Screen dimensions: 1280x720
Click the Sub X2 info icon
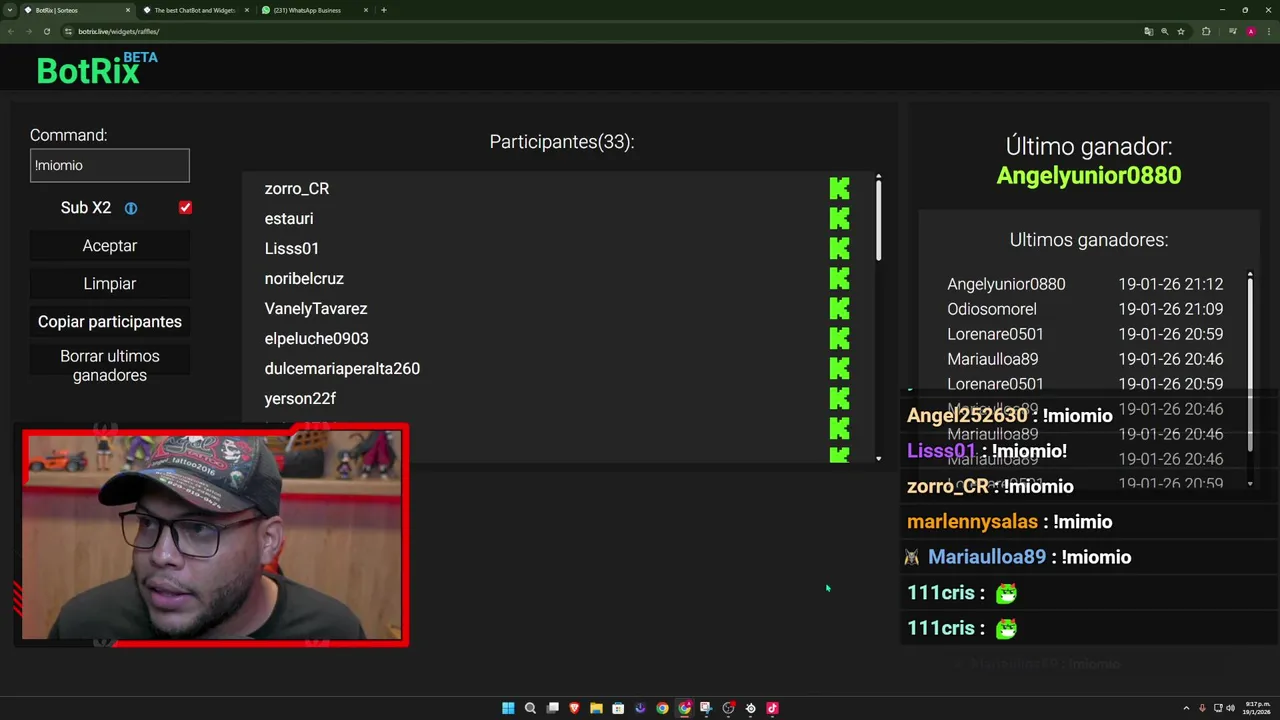click(x=131, y=208)
